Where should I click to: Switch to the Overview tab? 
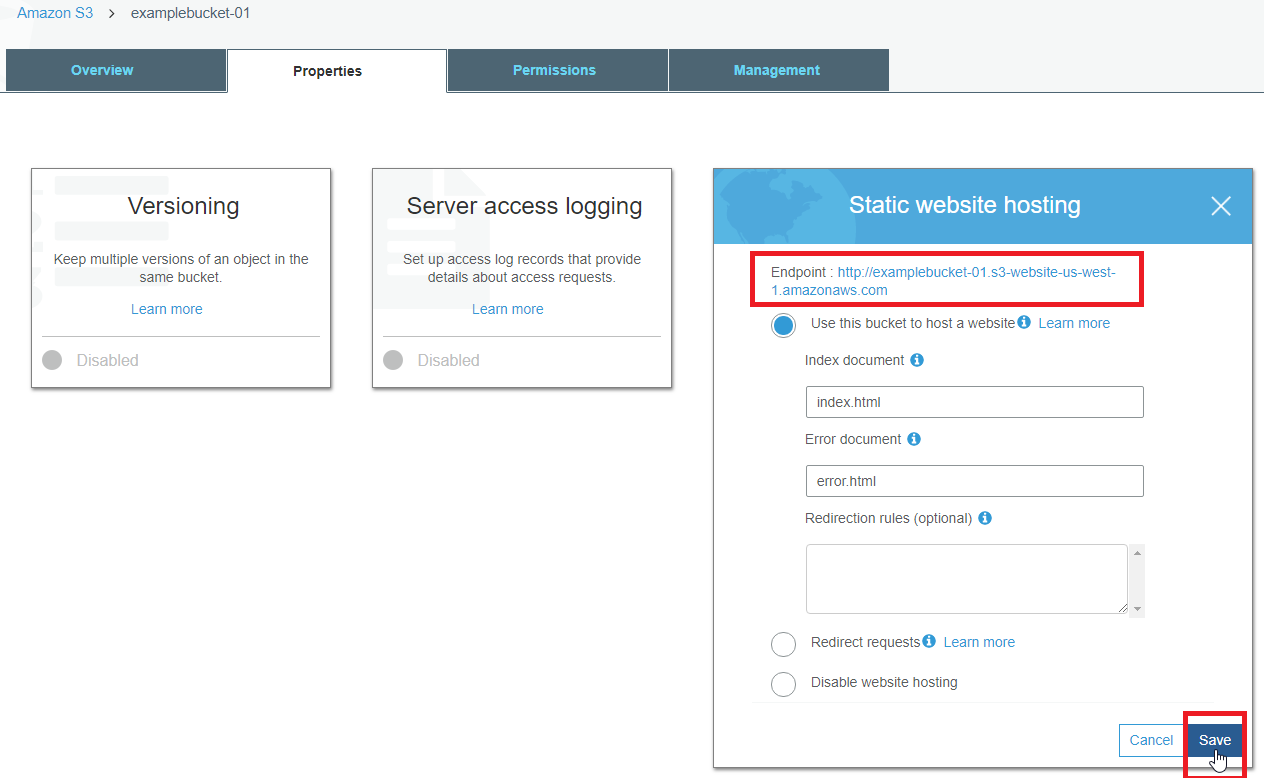tap(116, 70)
